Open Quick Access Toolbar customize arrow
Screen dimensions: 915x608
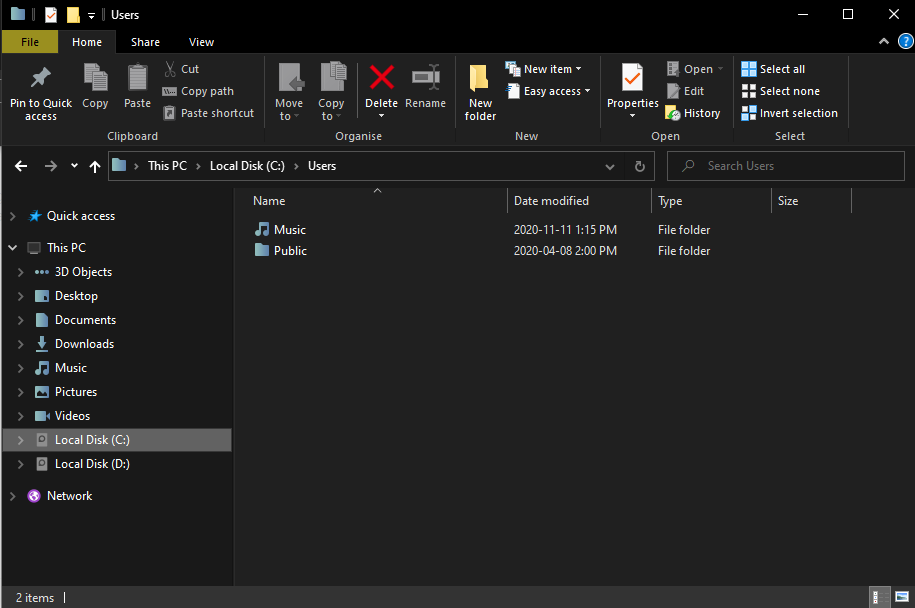point(91,16)
